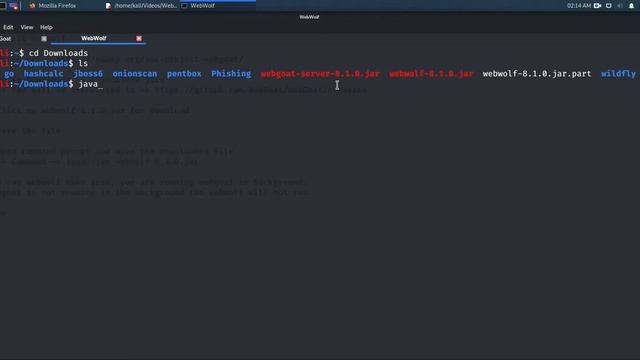Click the go directory name

(x=9, y=74)
